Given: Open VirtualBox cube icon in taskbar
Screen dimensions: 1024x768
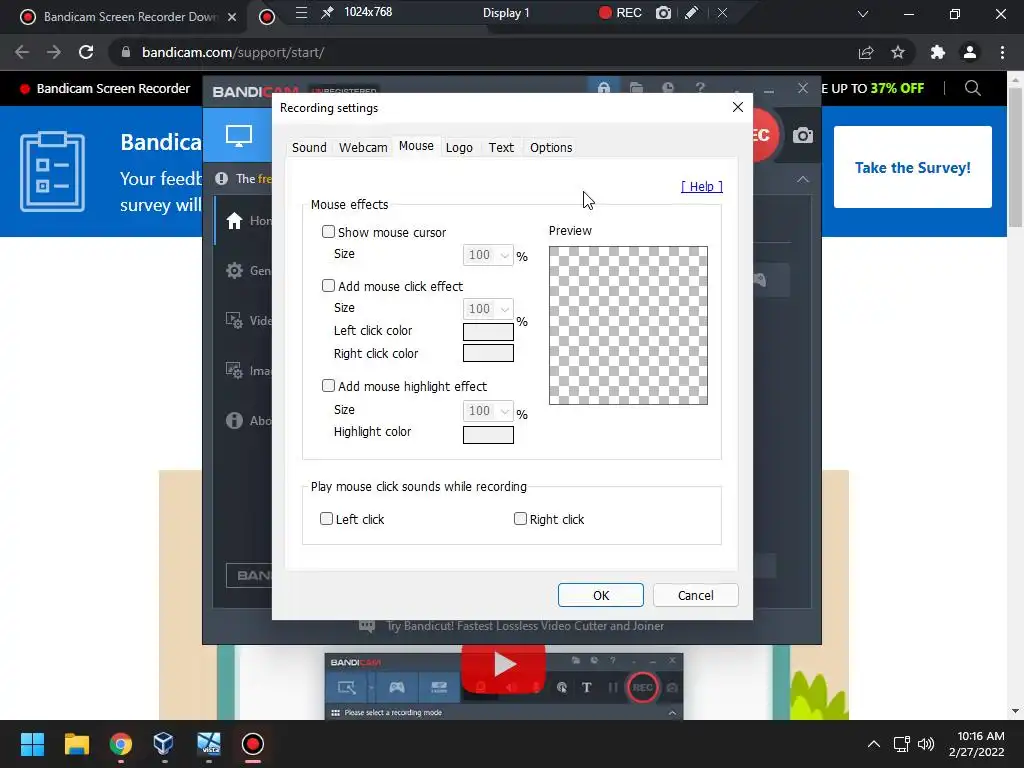Looking at the screenshot, I should coord(164,744).
